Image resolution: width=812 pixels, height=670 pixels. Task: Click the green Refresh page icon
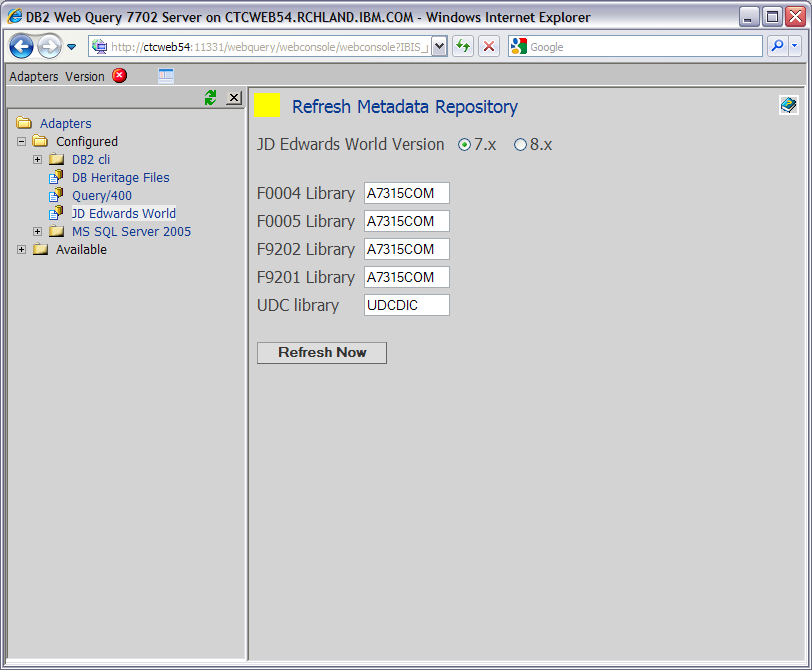pyautogui.click(x=463, y=47)
